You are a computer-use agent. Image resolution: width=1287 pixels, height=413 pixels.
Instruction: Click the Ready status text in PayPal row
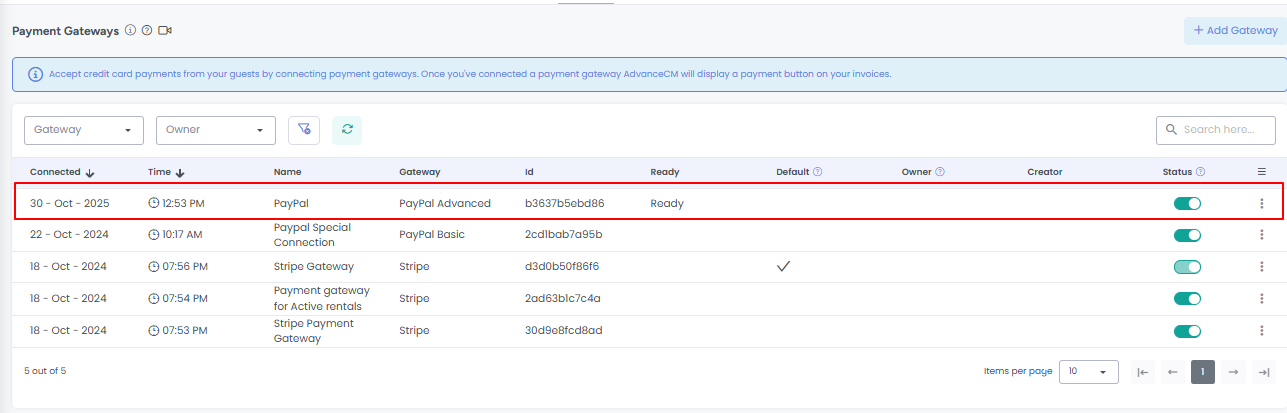[667, 203]
